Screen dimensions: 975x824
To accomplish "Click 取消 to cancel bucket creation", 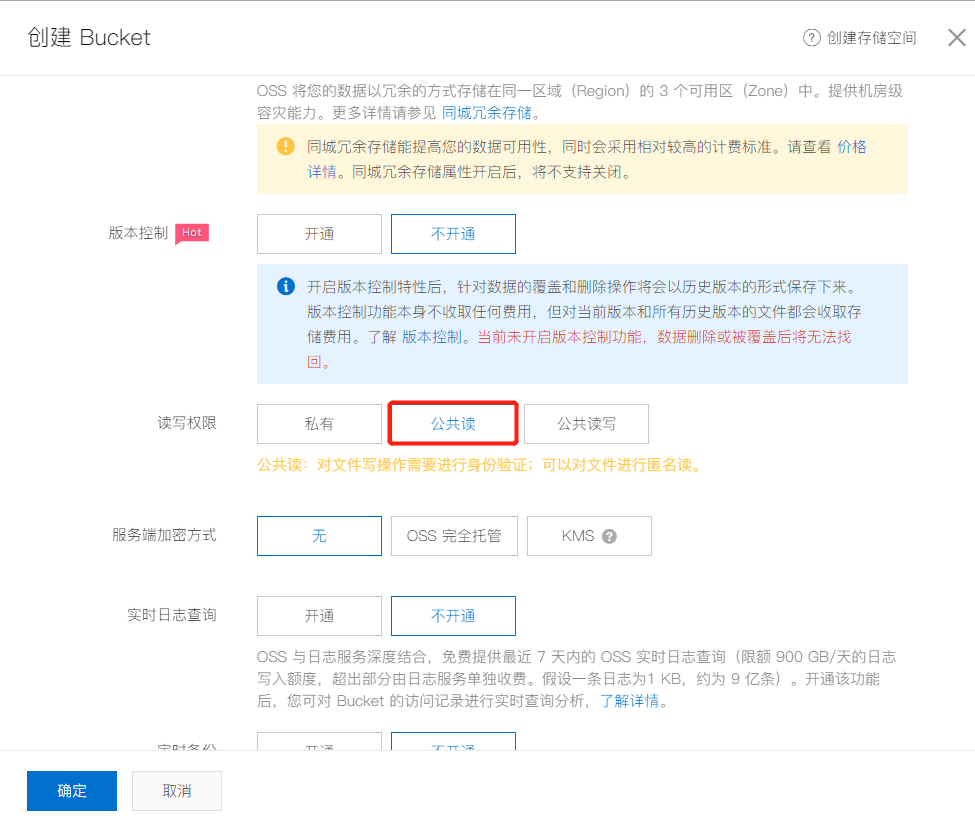I will click(176, 790).
